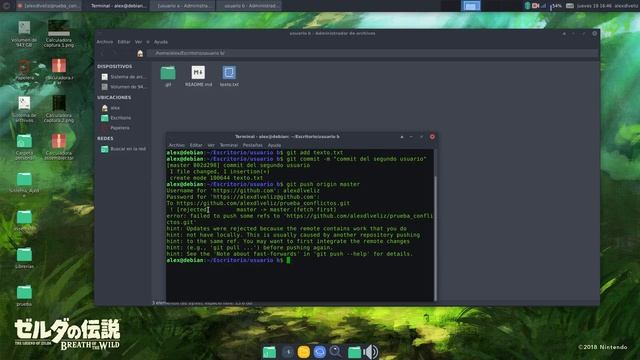
Task: Launch the terminal icon in the dock
Action: click(x=288, y=351)
